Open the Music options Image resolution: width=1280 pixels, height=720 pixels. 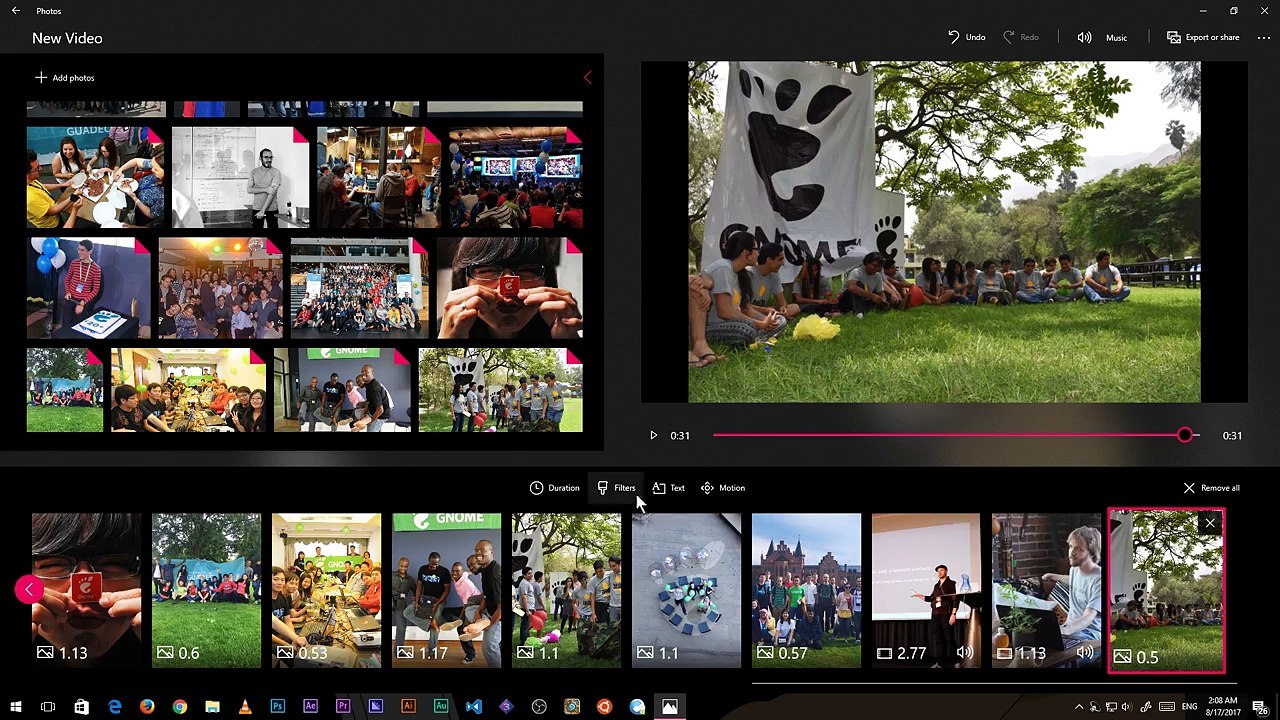[1102, 37]
